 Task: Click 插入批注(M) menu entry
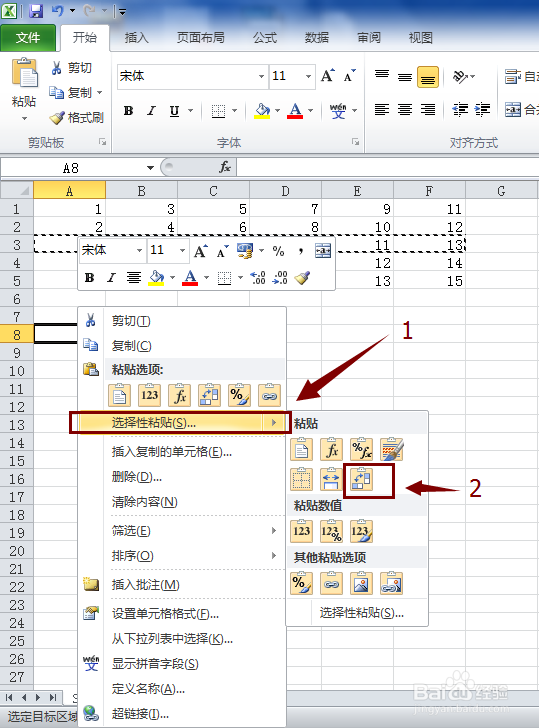click(182, 585)
